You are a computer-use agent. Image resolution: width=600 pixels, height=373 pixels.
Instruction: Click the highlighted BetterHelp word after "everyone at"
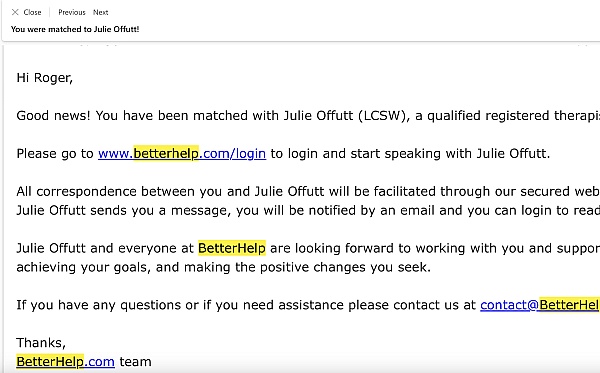[x=232, y=248]
